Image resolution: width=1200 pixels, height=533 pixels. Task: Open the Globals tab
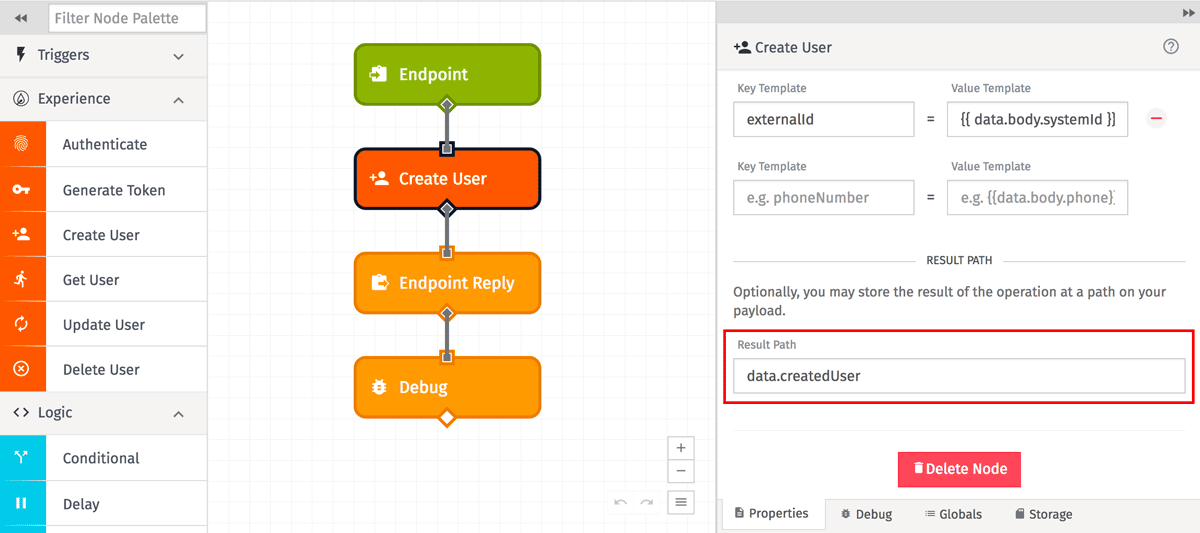(953, 514)
